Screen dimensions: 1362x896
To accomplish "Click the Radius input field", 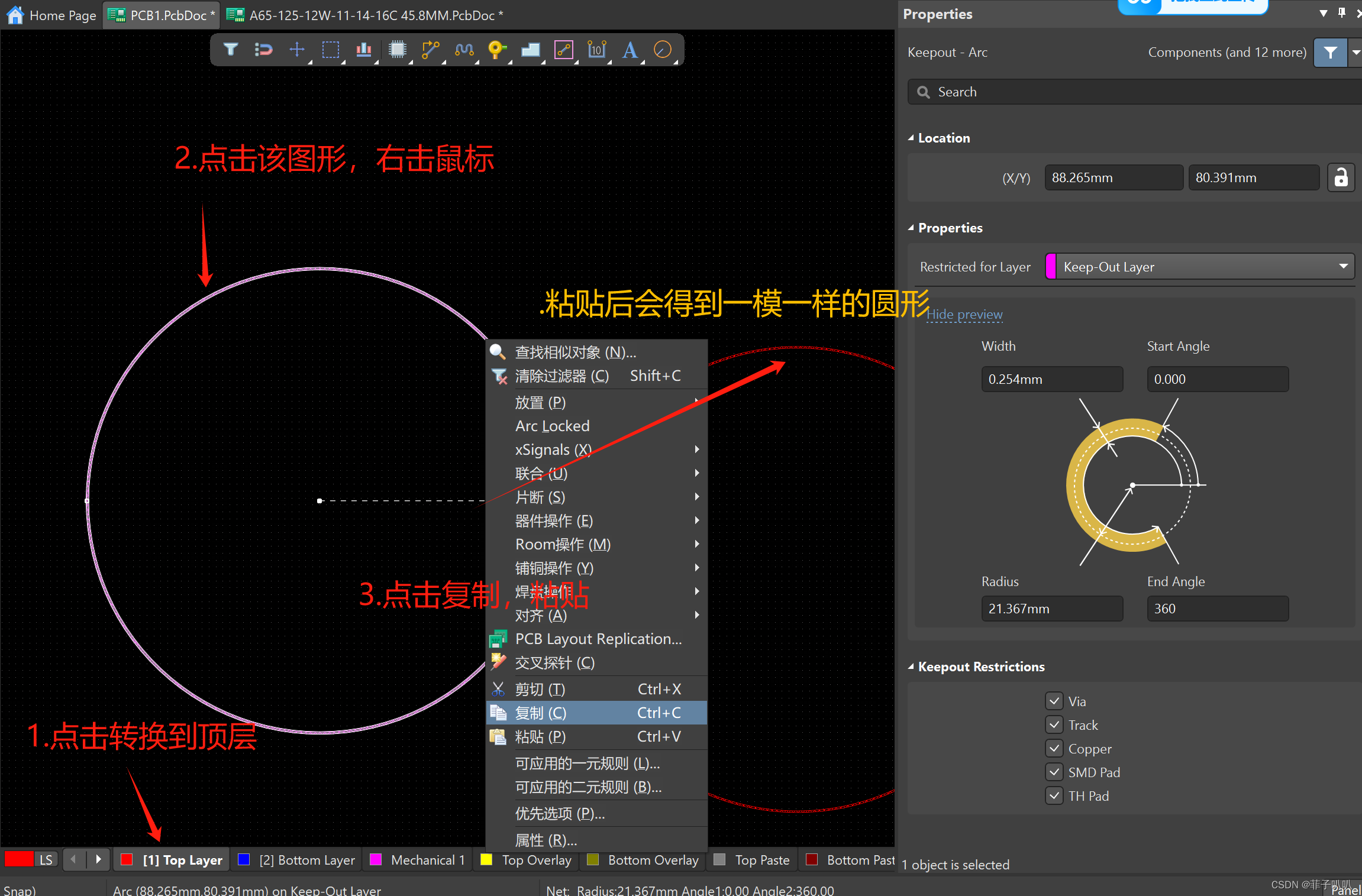I will (x=1051, y=609).
